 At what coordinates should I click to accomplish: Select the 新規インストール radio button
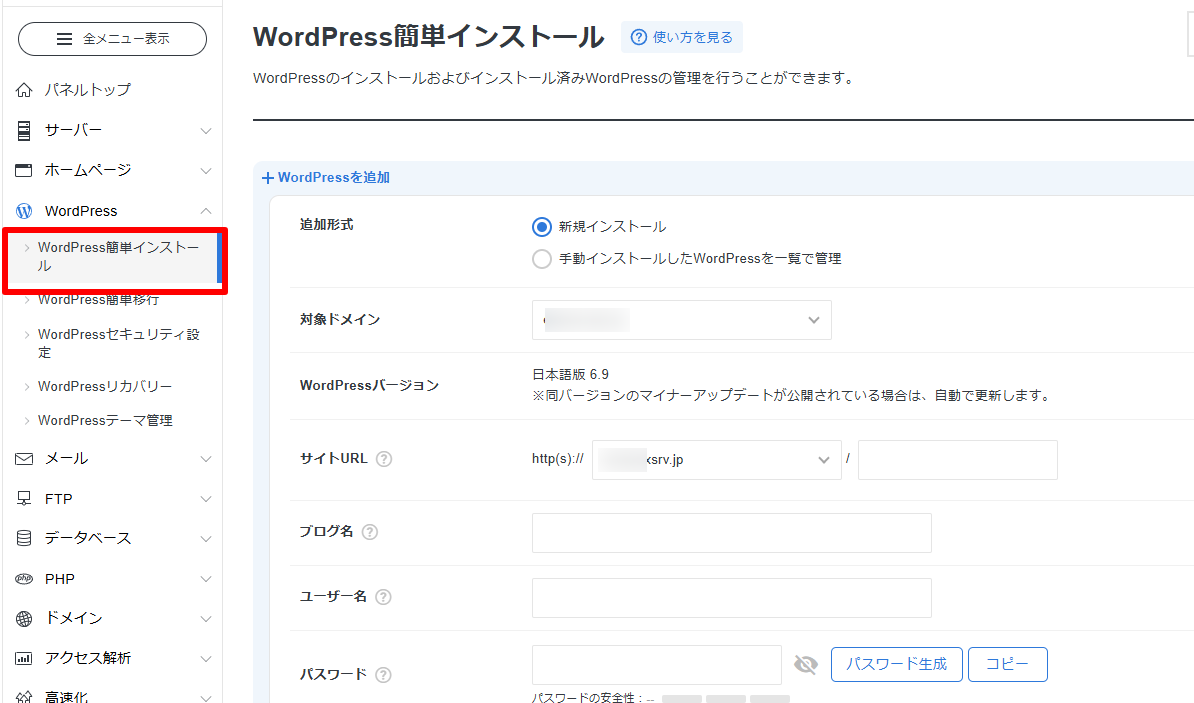point(541,226)
